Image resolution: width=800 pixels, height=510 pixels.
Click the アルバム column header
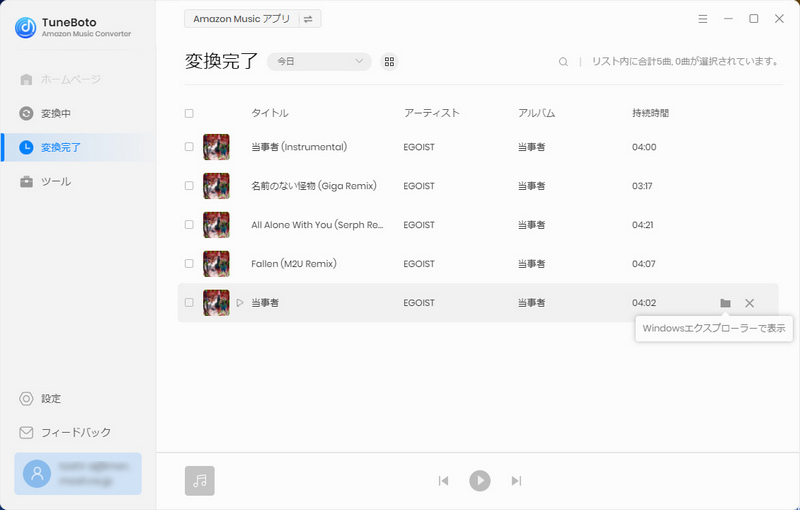pyautogui.click(x=536, y=113)
